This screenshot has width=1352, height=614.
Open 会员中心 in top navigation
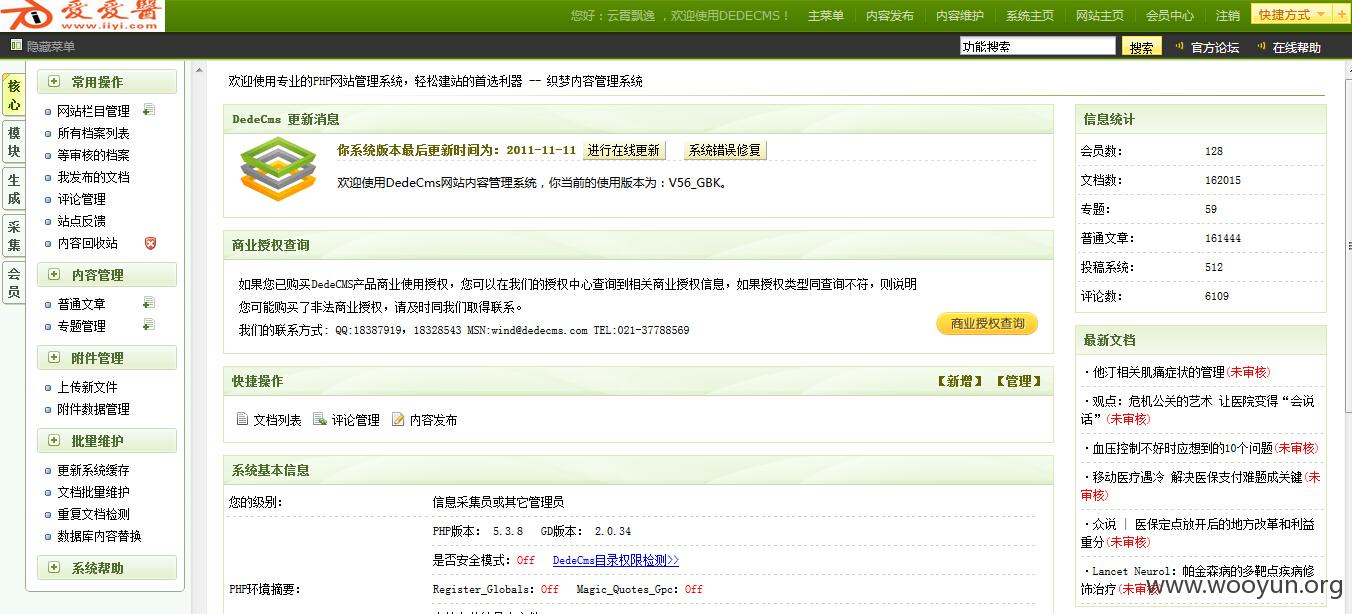1170,16
